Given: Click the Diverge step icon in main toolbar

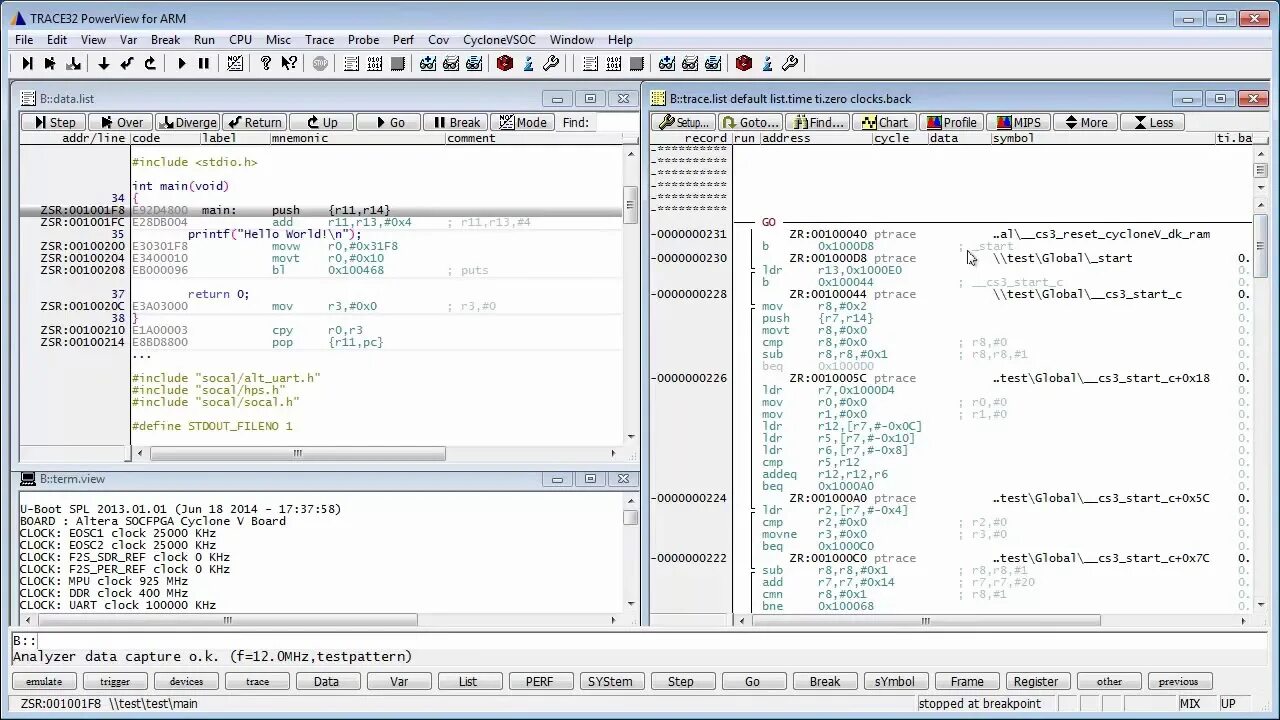Looking at the screenshot, I should pos(73,63).
